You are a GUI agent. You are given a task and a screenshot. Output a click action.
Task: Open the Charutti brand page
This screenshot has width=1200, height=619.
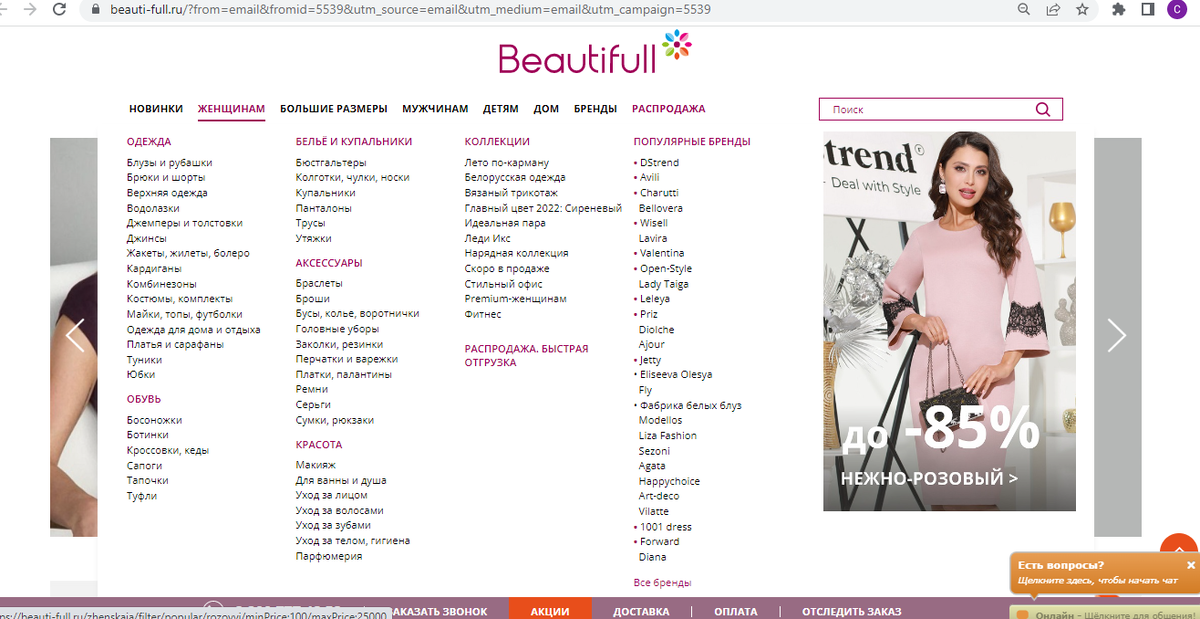coord(659,193)
